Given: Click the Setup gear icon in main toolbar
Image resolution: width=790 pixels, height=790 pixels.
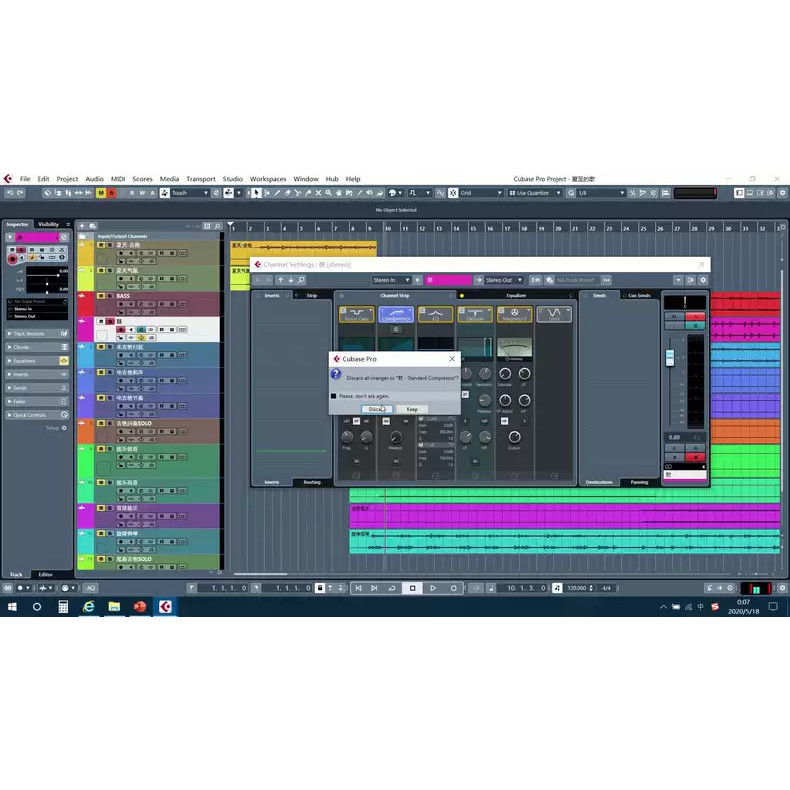Looking at the screenshot, I should point(782,193).
